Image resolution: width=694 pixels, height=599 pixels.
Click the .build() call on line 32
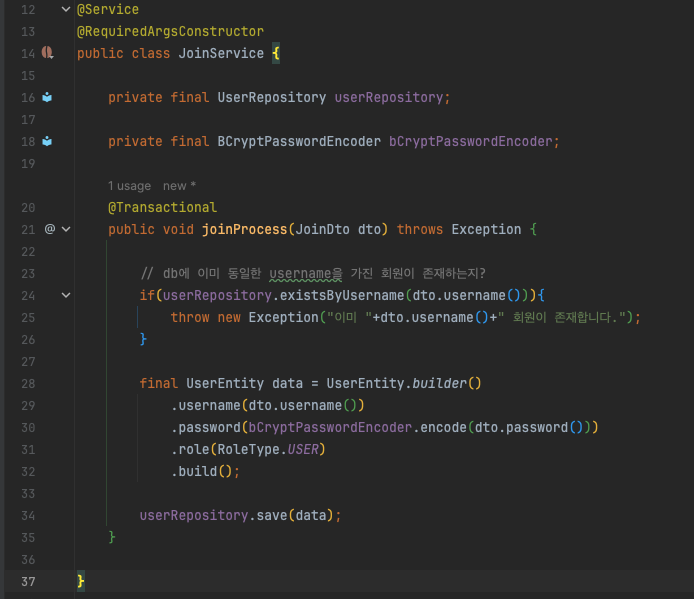(x=201, y=471)
